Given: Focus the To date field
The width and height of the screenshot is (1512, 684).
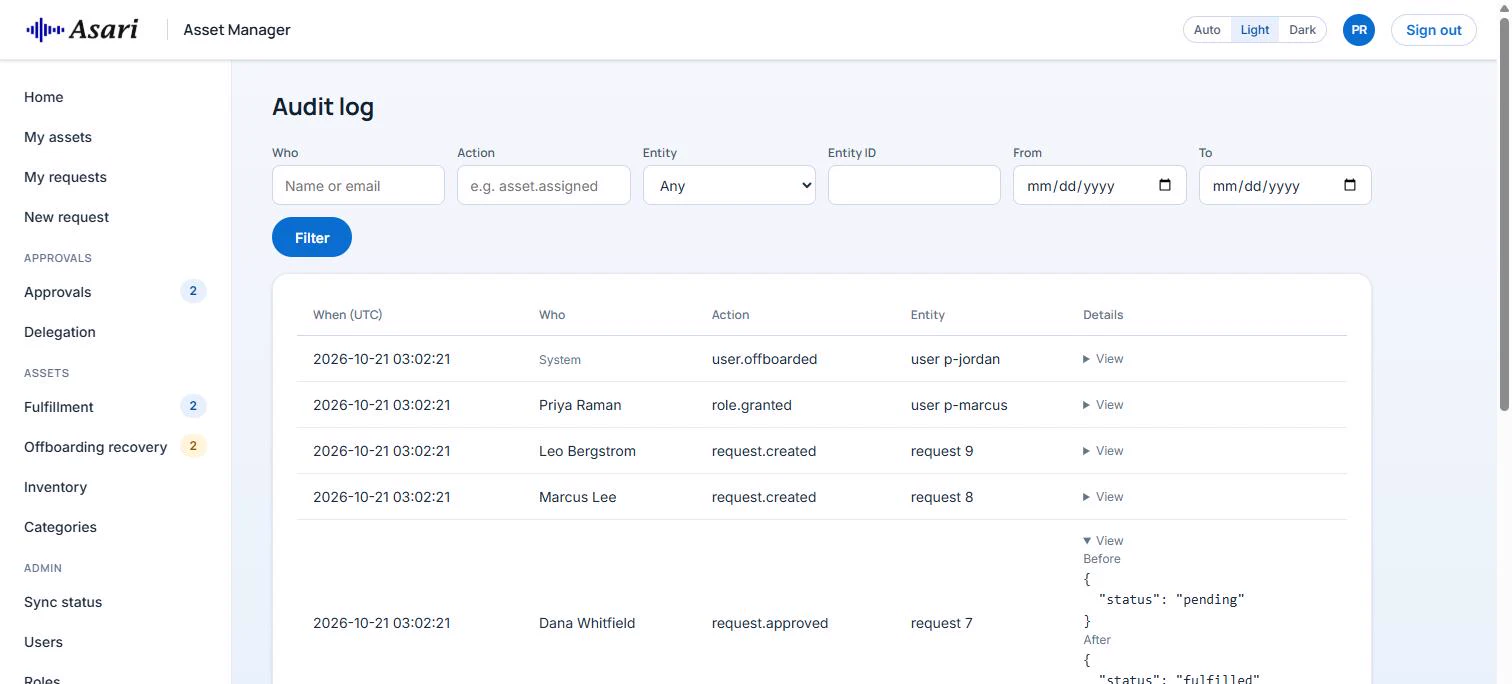Looking at the screenshot, I should (x=1285, y=185).
